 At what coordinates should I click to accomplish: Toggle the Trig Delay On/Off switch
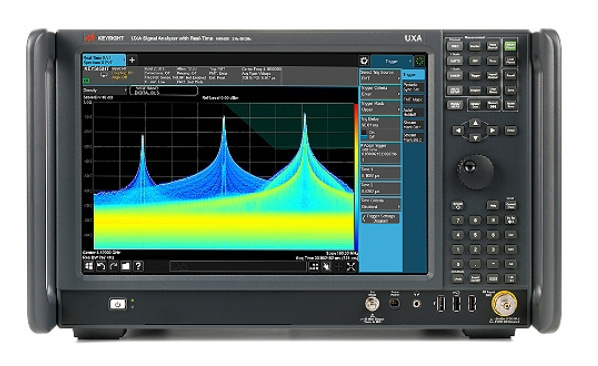365,135
